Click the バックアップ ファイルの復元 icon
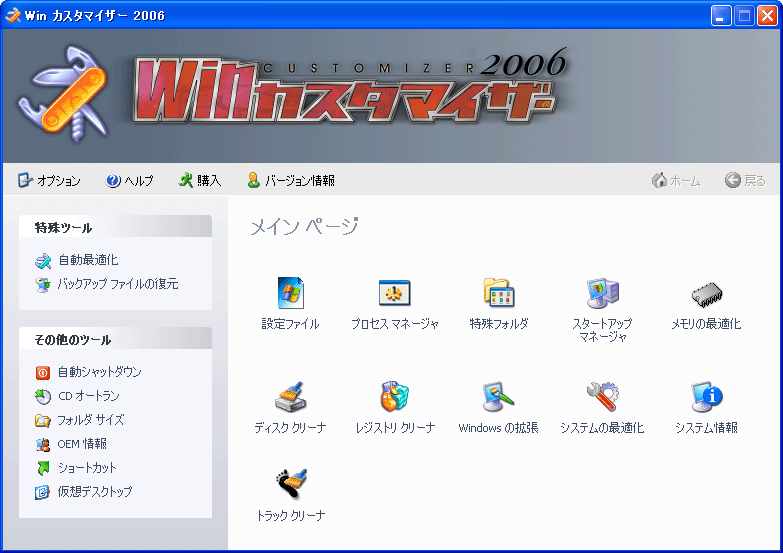The height and width of the screenshot is (553, 783). [x=43, y=284]
